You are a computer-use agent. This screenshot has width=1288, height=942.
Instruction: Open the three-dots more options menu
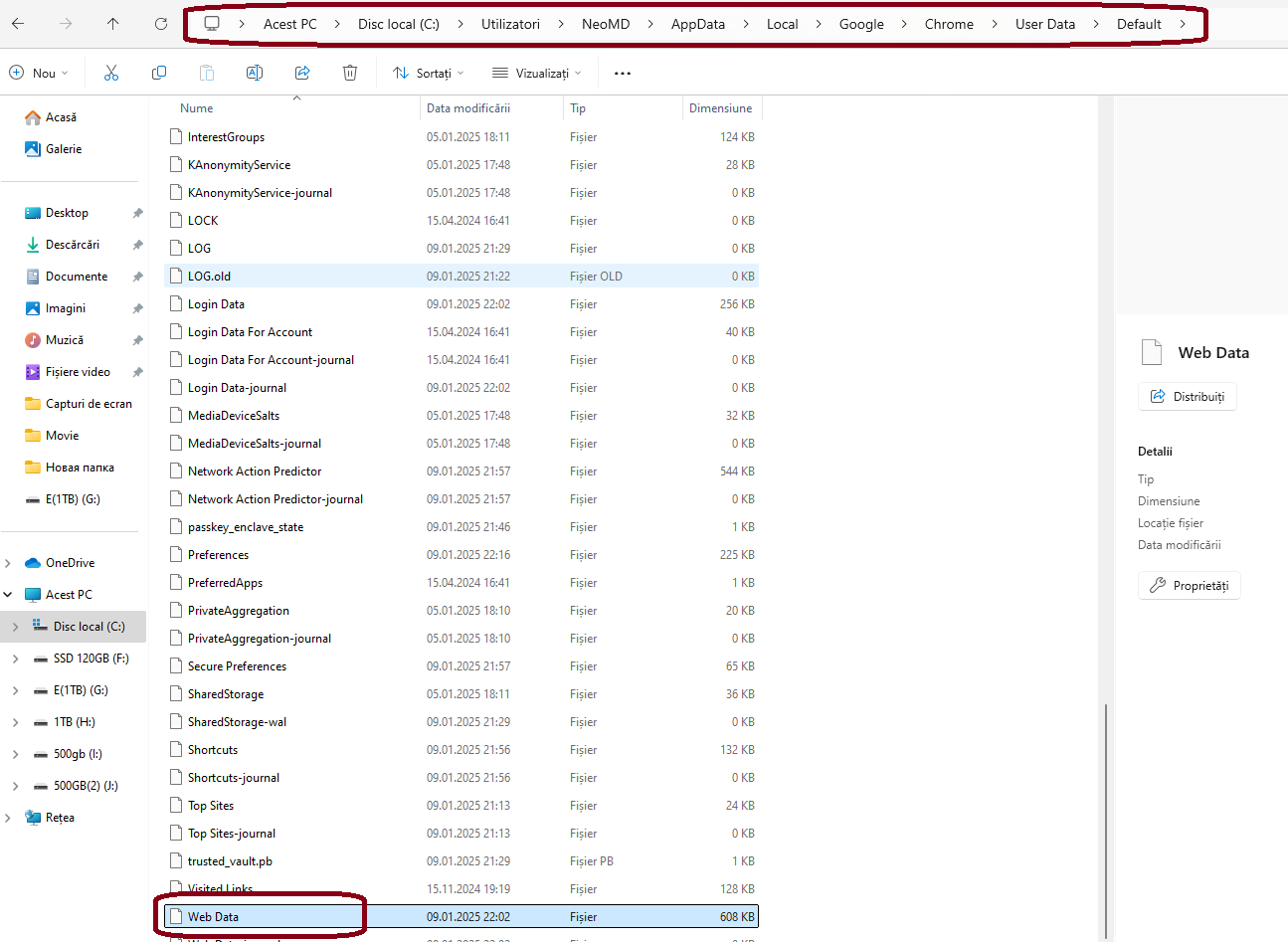[623, 73]
